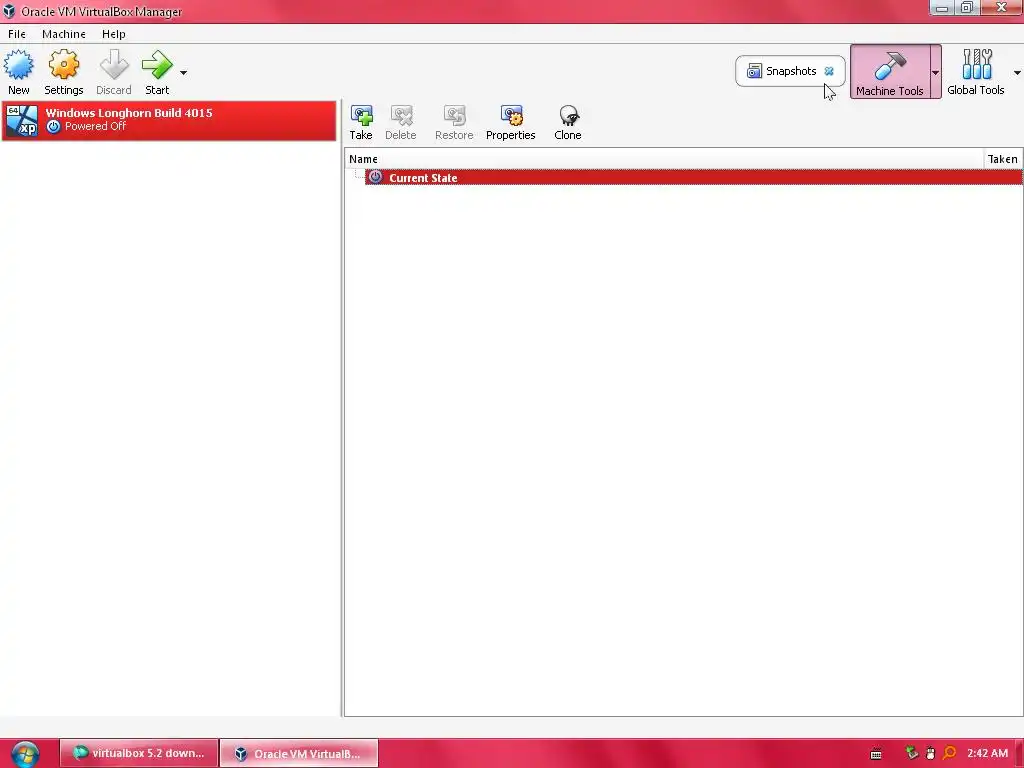
Task: Open snapshot Properties
Action: pyautogui.click(x=511, y=122)
